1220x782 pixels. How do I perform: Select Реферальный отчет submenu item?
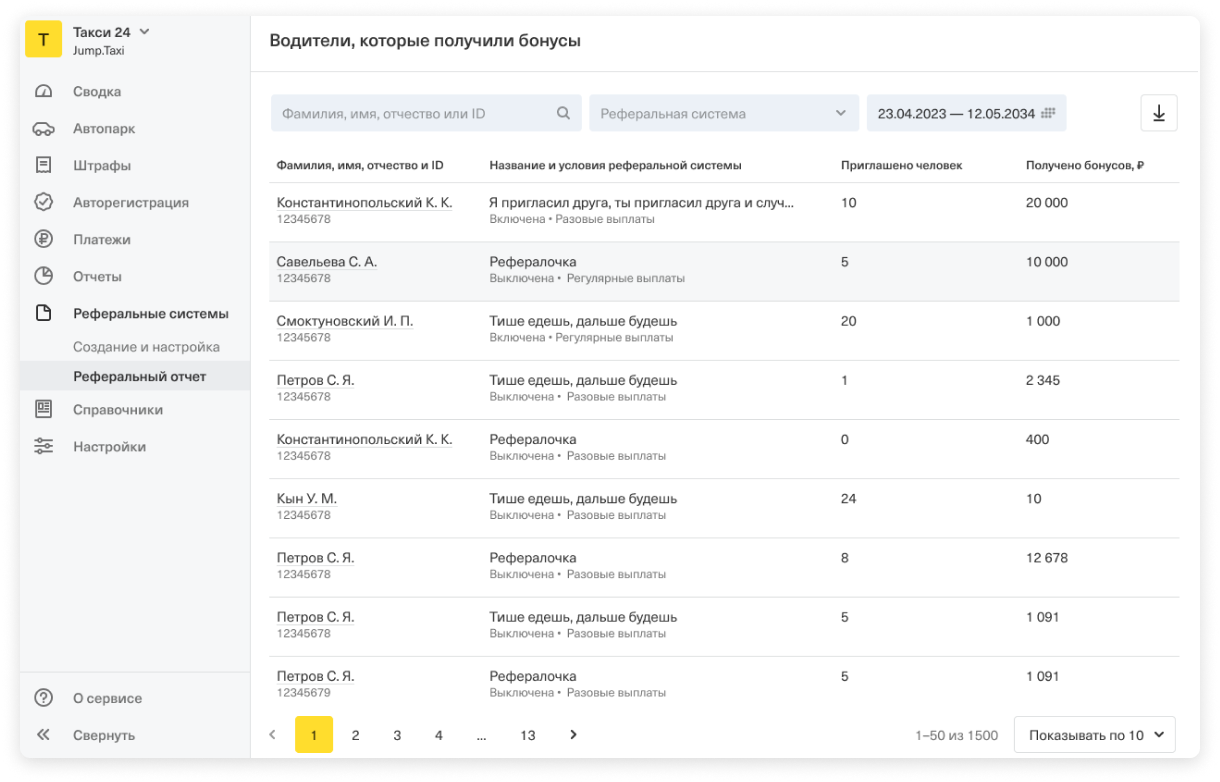point(140,377)
